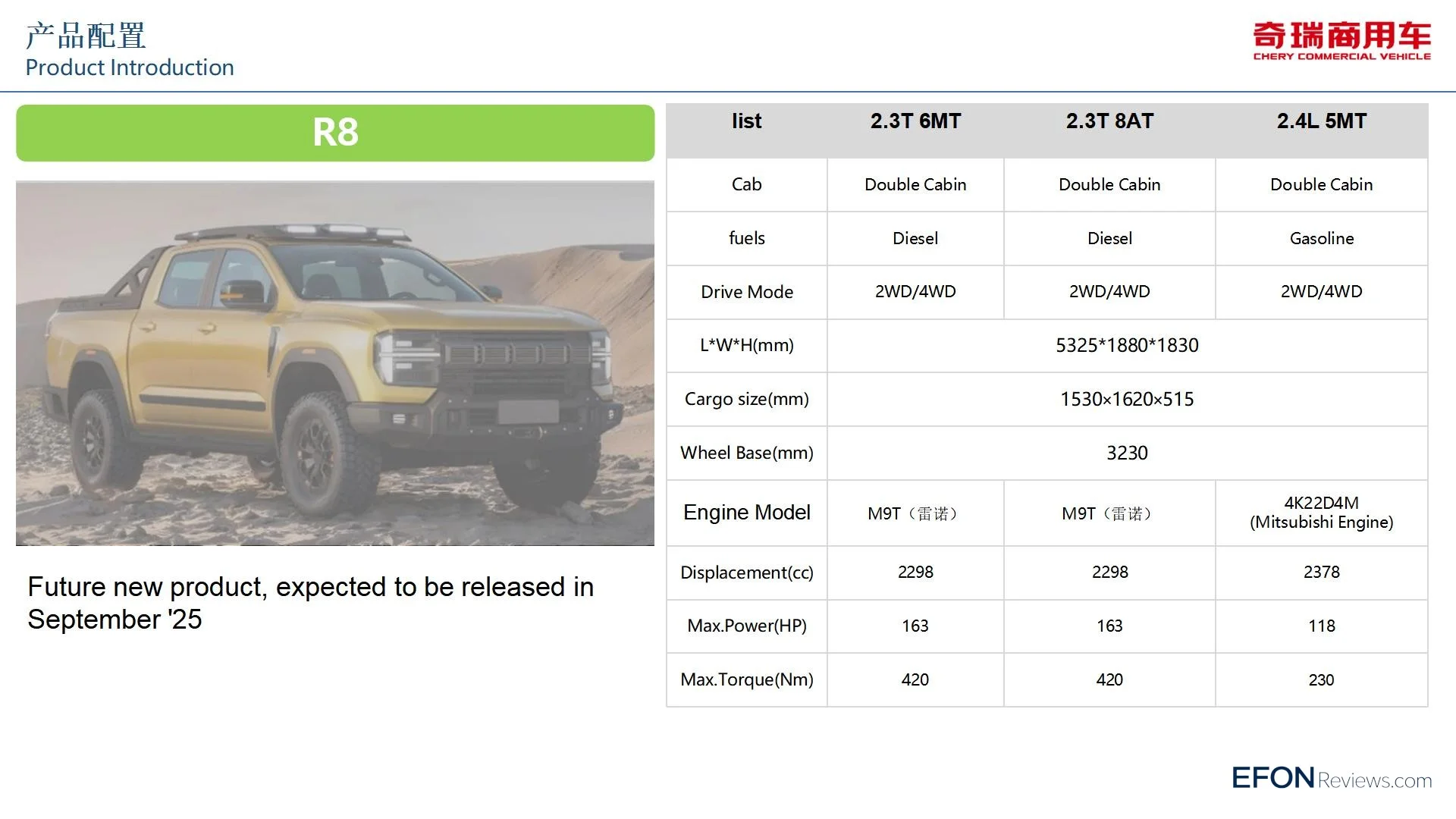Select max power value '118'
This screenshot has height=819, width=1456.
click(1321, 626)
